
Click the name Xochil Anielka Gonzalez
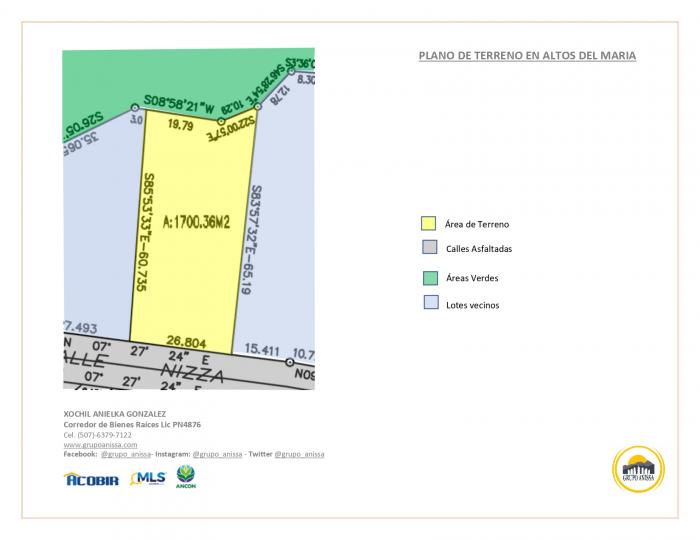pos(113,414)
